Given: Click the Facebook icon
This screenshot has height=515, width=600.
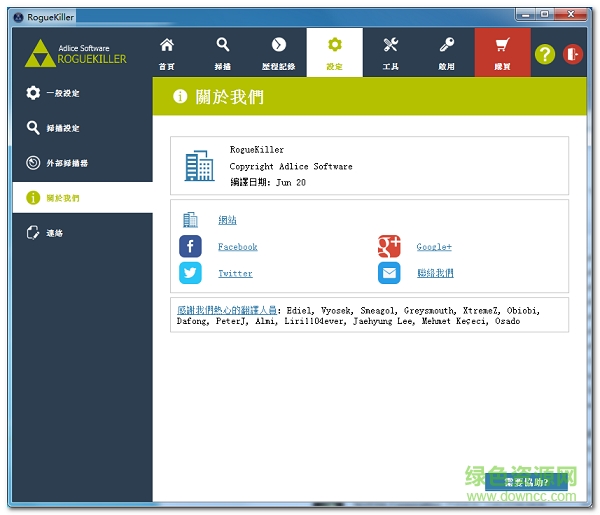Looking at the screenshot, I should [190, 247].
